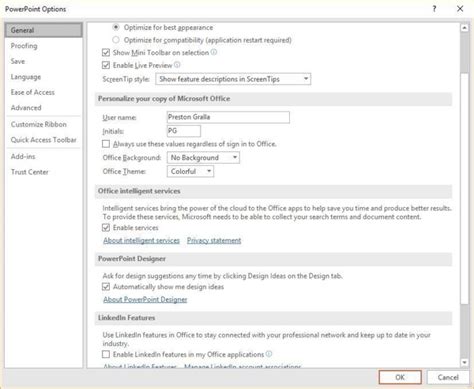This screenshot has width=474, height=389.
Task: Expand the Office Background dropdown
Action: [203, 158]
